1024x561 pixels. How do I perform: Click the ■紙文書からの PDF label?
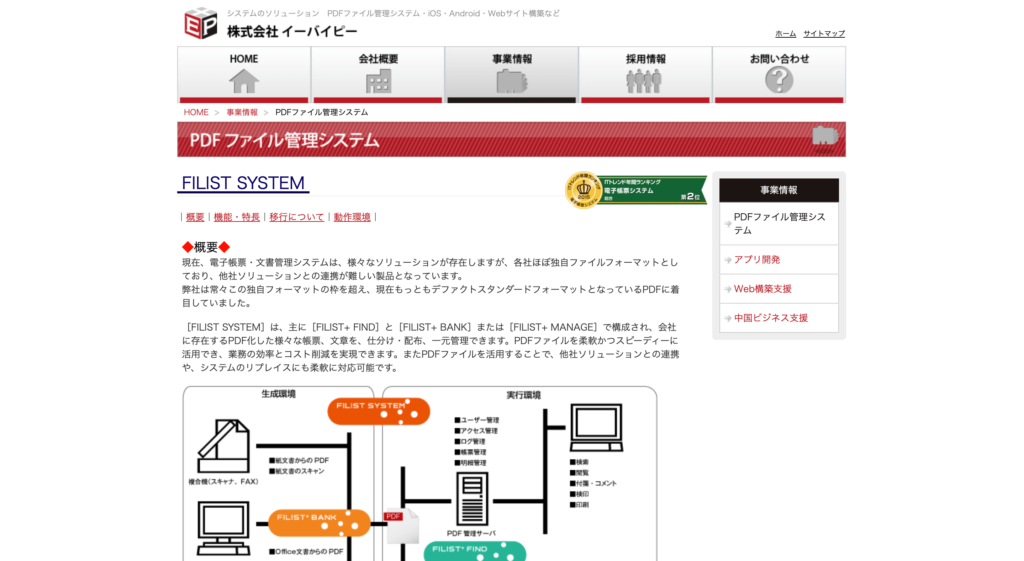[x=299, y=460]
